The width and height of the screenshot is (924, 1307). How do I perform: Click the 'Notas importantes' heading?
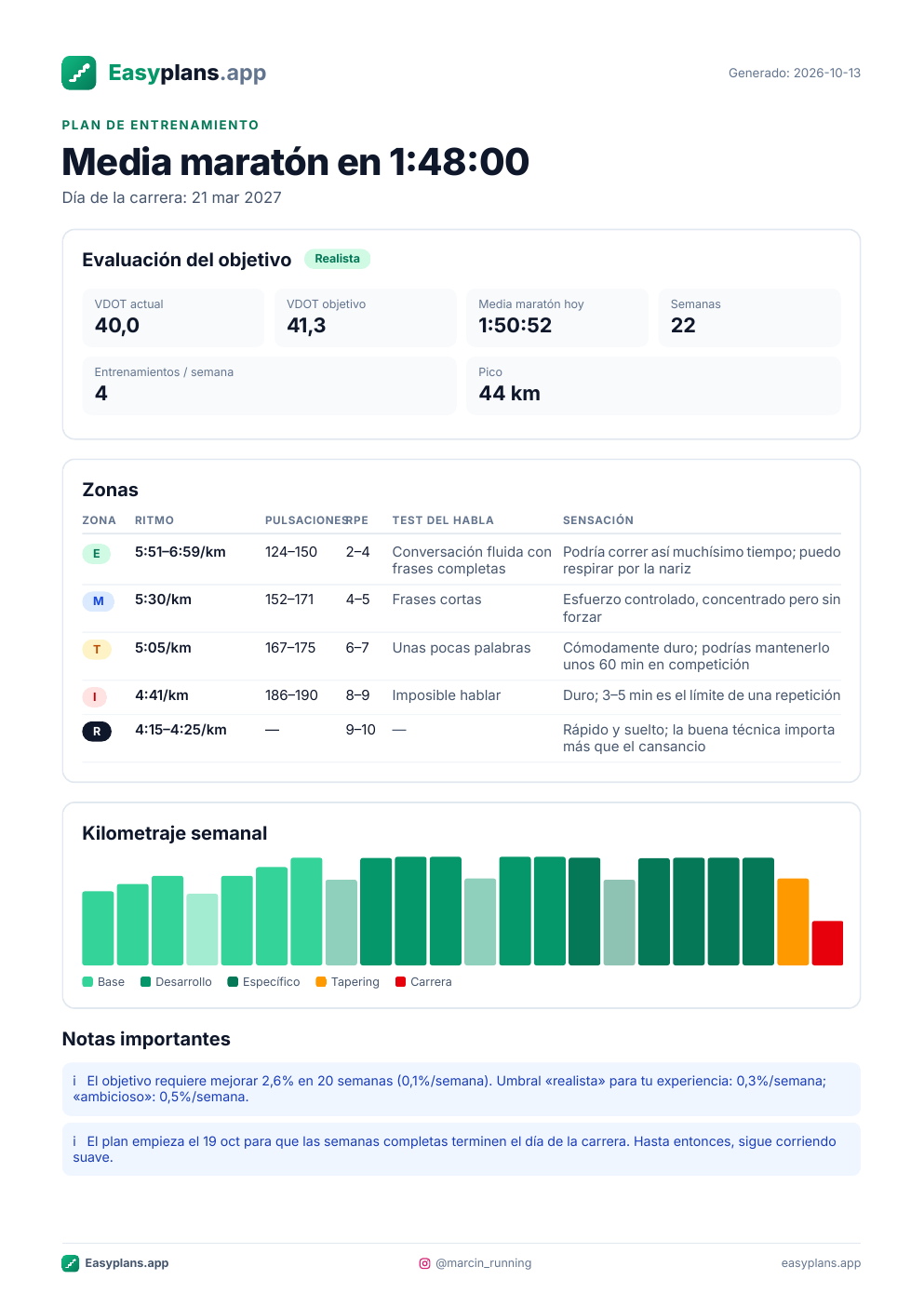click(146, 1039)
